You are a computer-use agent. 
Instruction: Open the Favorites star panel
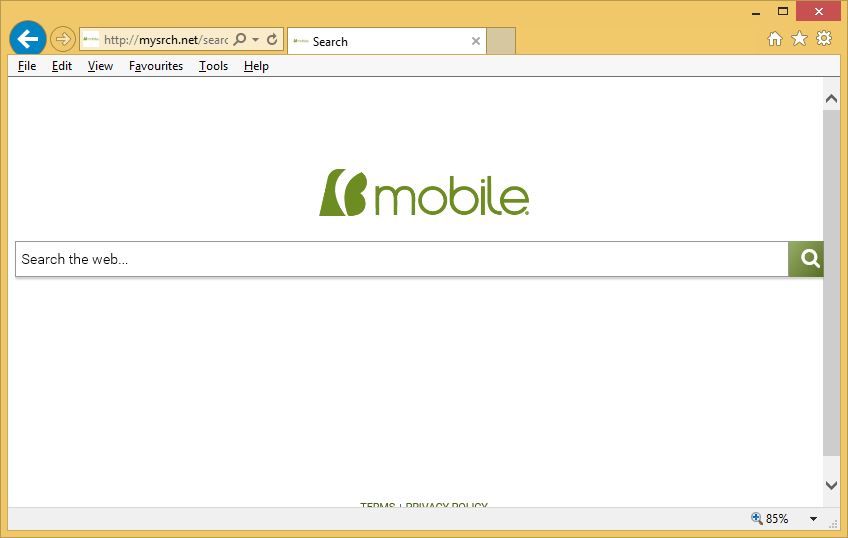coord(799,39)
